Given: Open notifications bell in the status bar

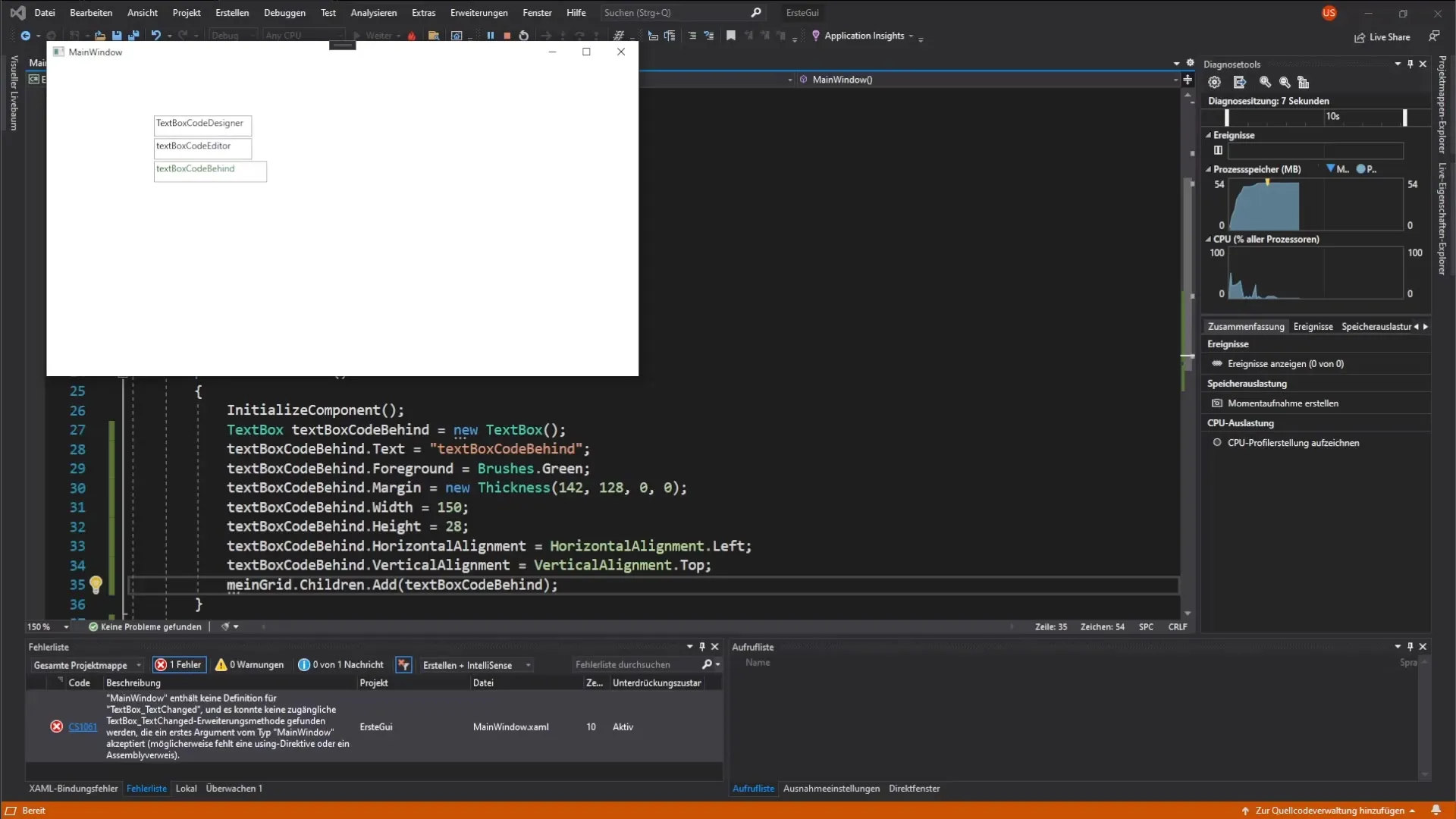Looking at the screenshot, I should pyautogui.click(x=1436, y=810).
